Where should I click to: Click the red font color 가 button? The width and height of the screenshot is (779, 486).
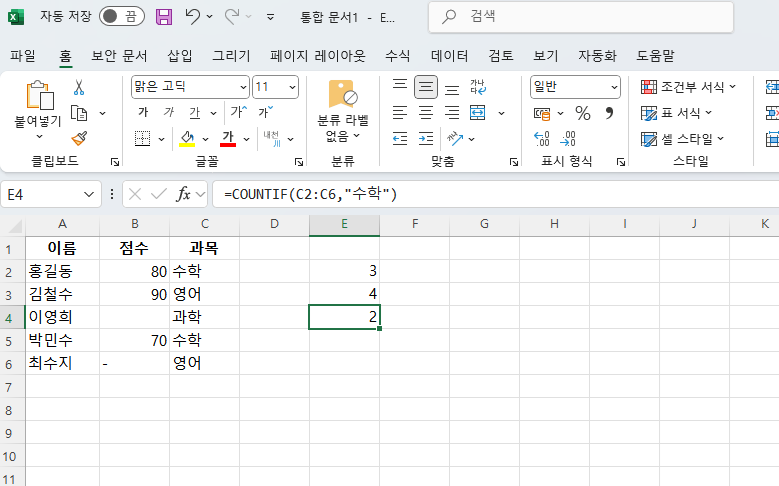[x=228, y=139]
